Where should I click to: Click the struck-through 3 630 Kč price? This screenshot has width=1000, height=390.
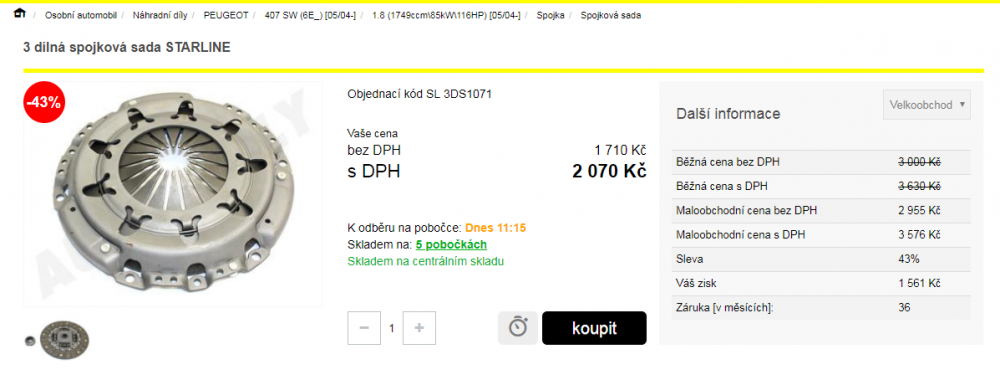920,187
